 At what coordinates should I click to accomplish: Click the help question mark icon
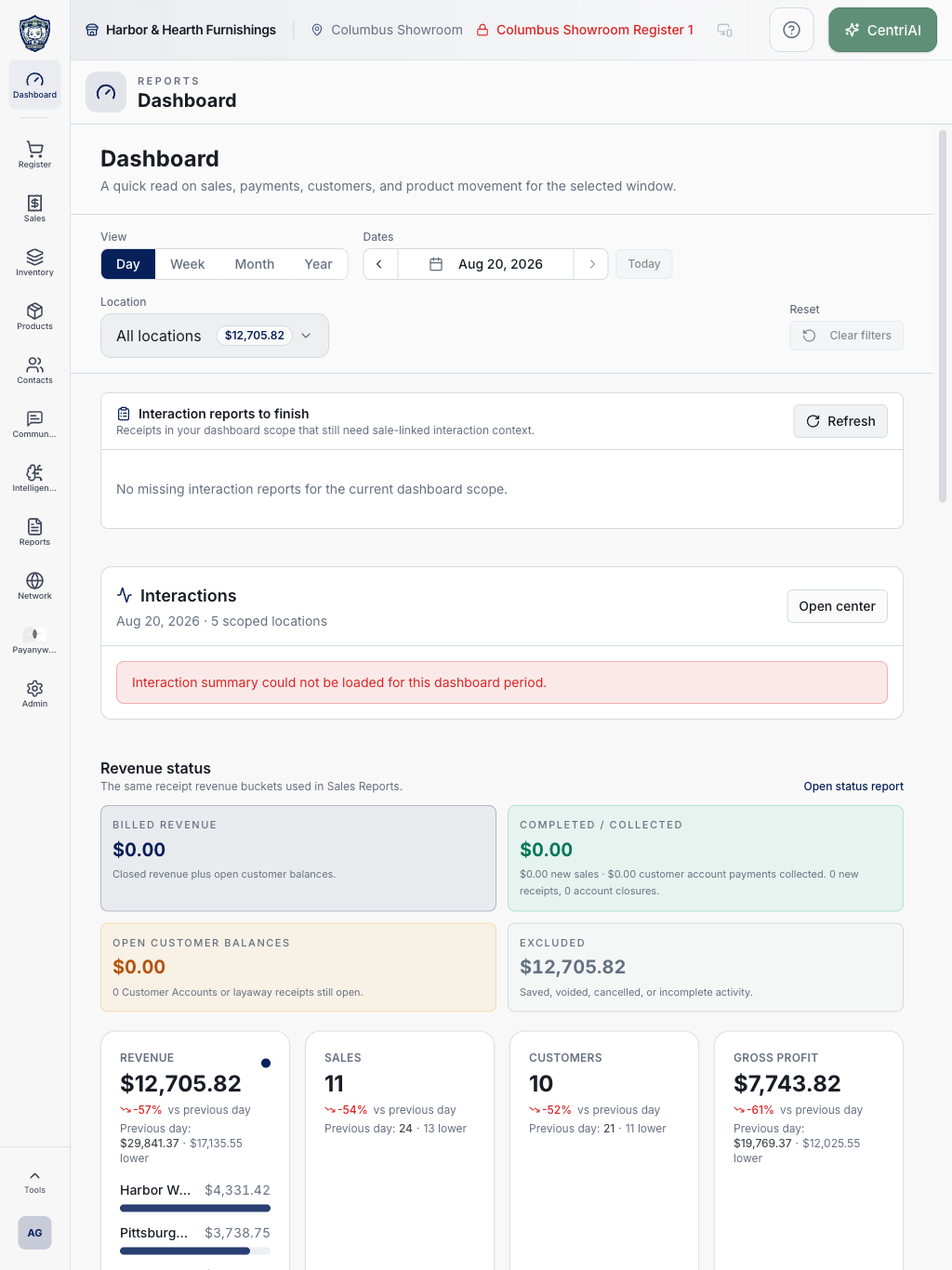(x=792, y=30)
